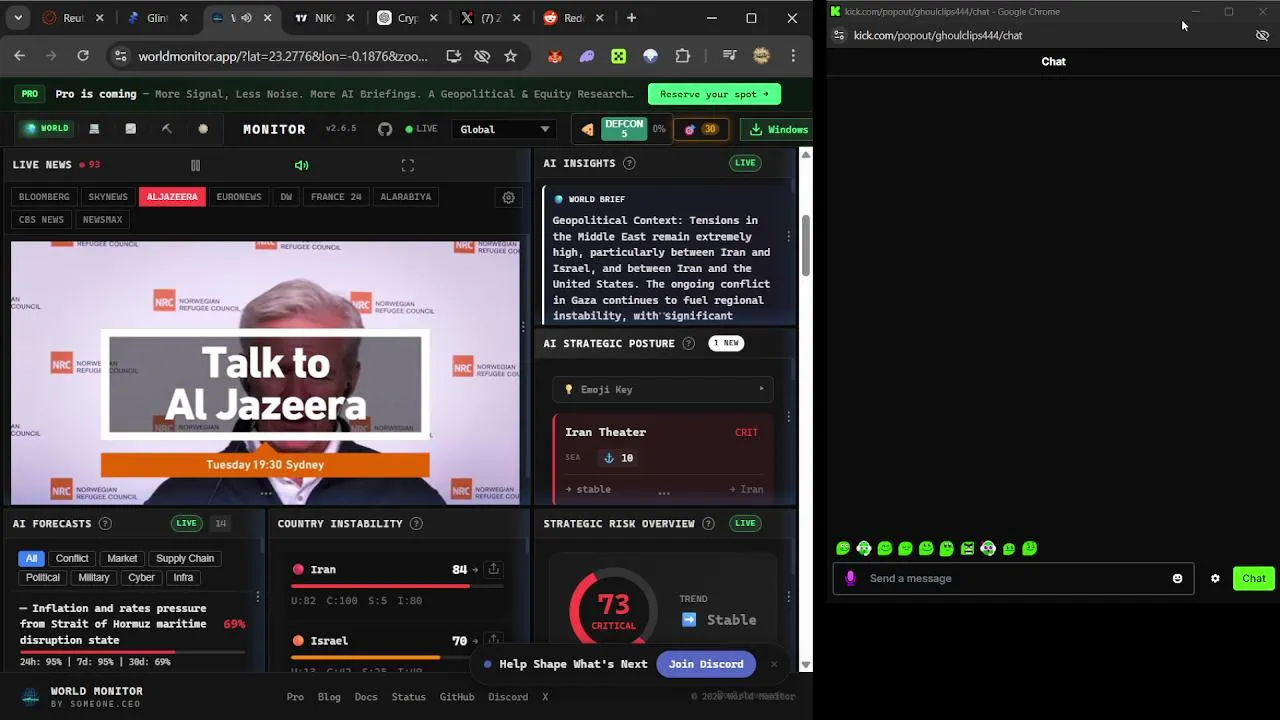
Task: Select the FRANCE 24 channel tab
Action: (x=336, y=197)
